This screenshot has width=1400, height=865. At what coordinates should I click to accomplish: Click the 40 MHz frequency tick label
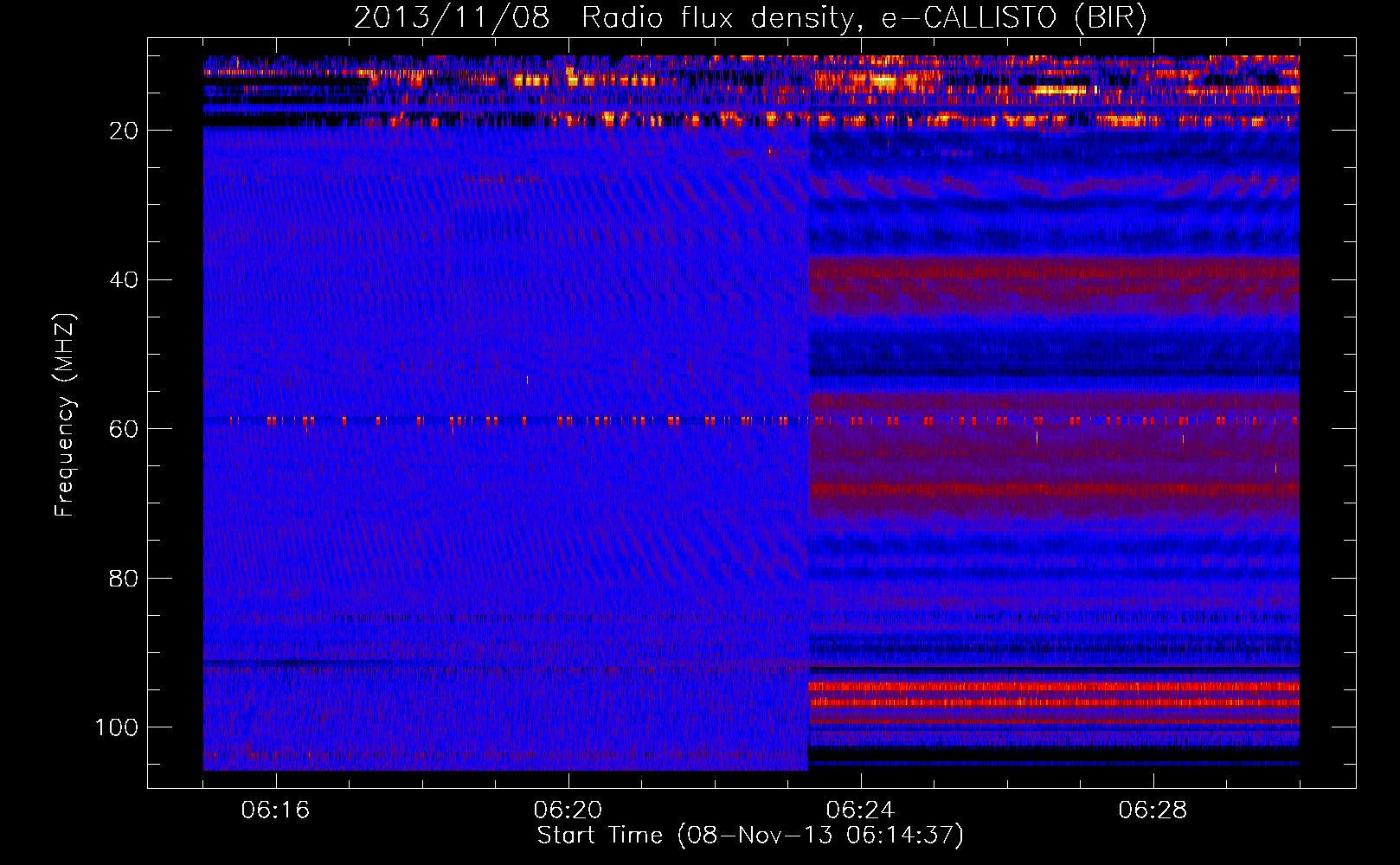coord(124,280)
